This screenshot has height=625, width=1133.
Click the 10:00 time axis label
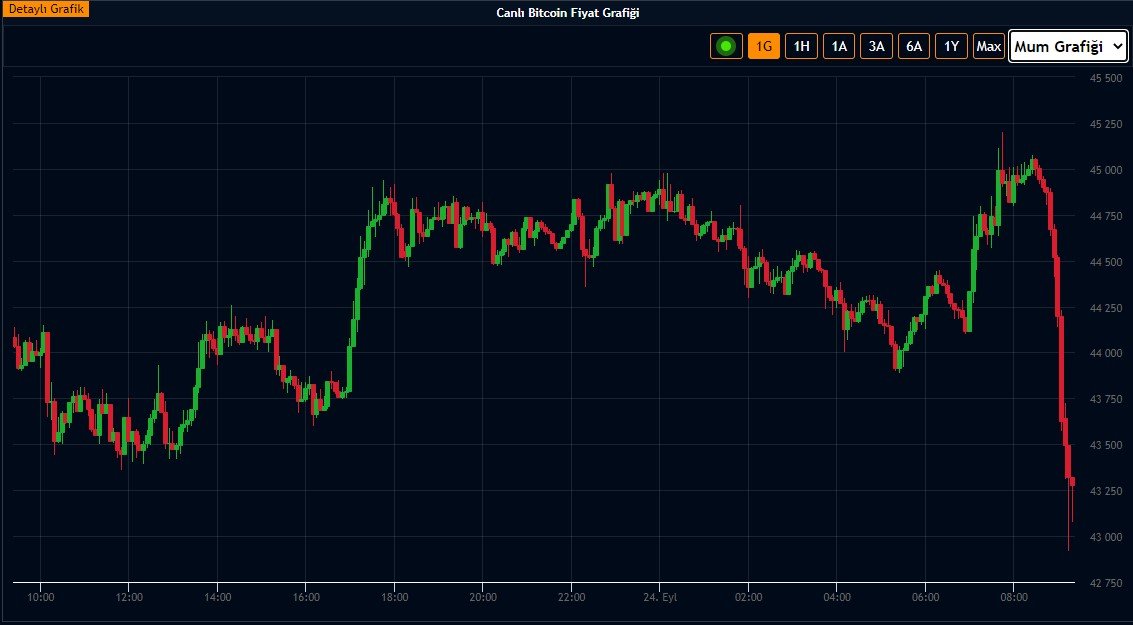tap(41, 596)
